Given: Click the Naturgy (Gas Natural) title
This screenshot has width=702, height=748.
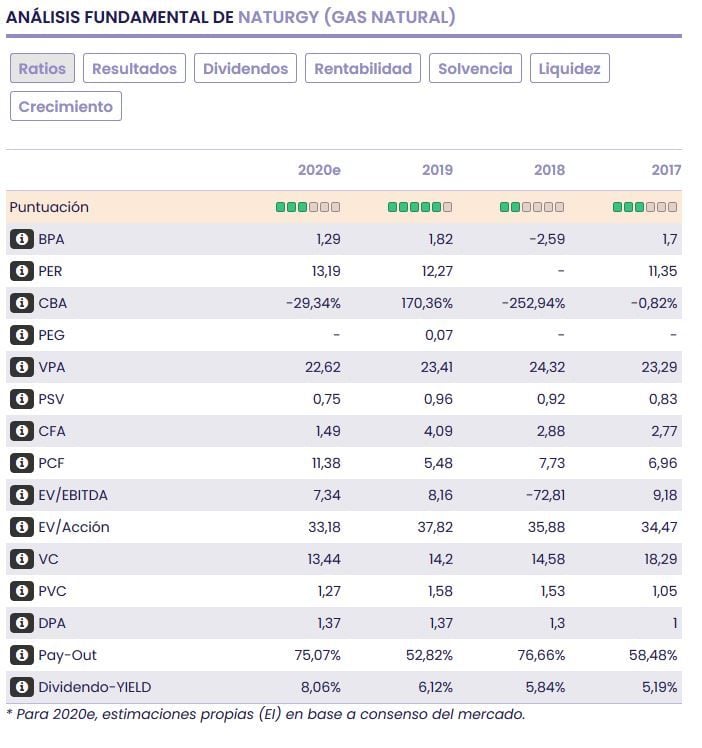Looking at the screenshot, I should click(x=347, y=17).
